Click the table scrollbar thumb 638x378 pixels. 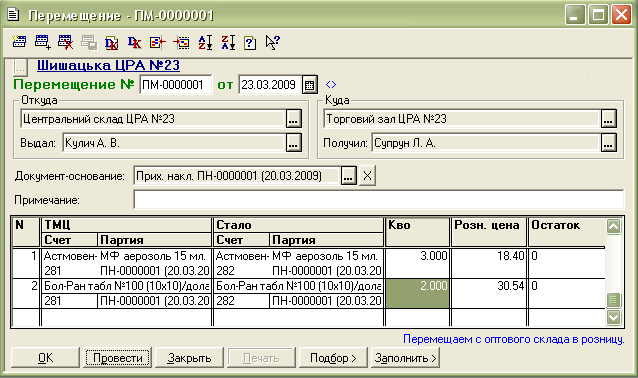pos(614,300)
